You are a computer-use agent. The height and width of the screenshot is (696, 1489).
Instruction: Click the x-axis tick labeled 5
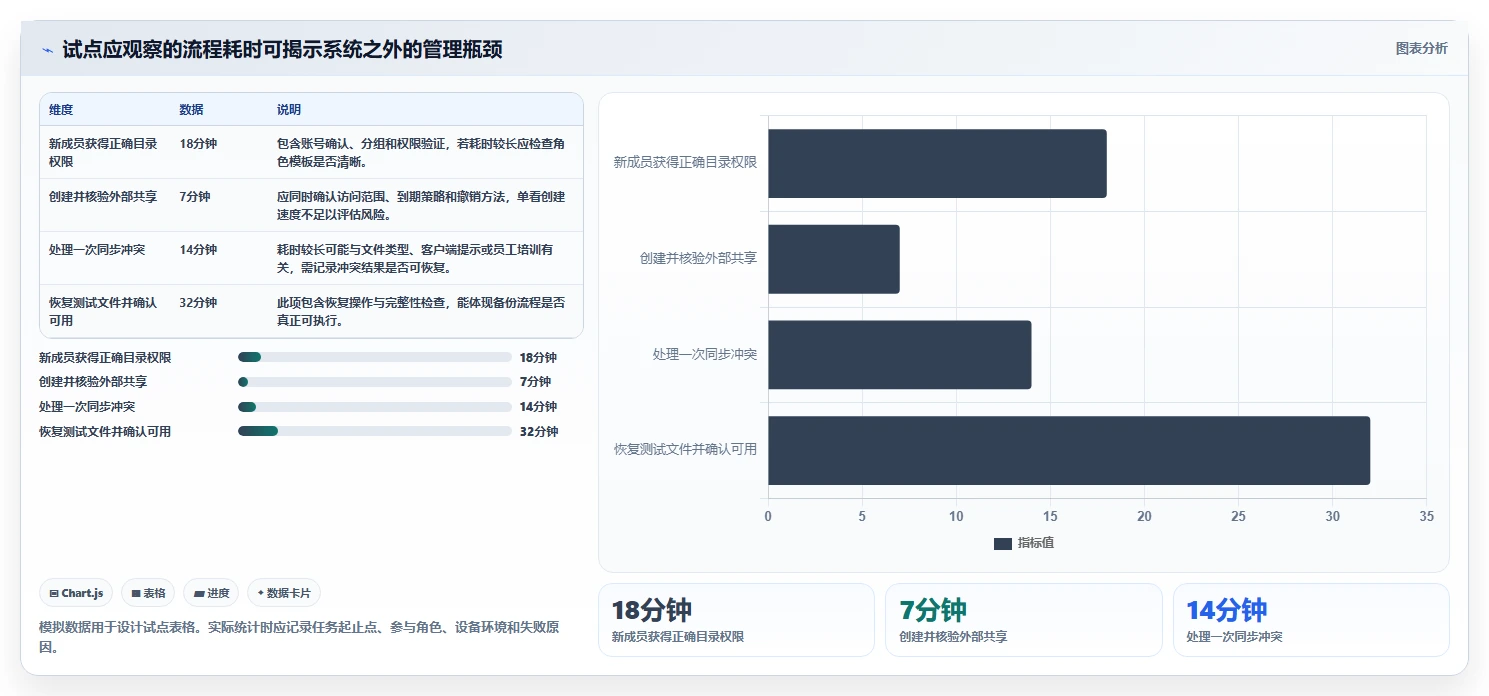click(862, 516)
